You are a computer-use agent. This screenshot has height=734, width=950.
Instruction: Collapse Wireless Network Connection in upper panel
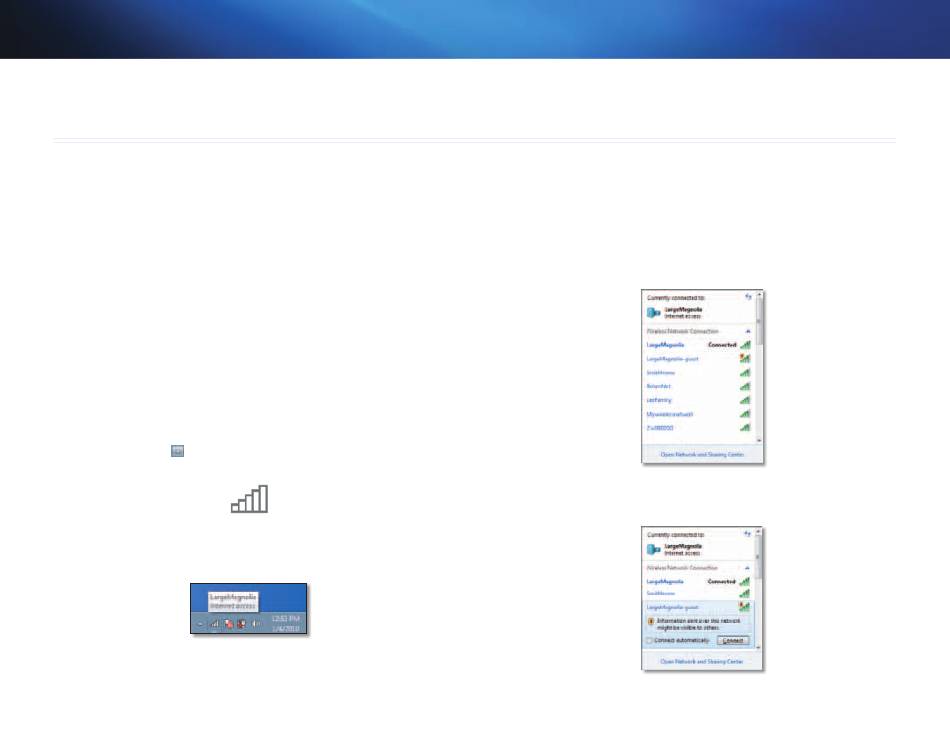(745, 331)
